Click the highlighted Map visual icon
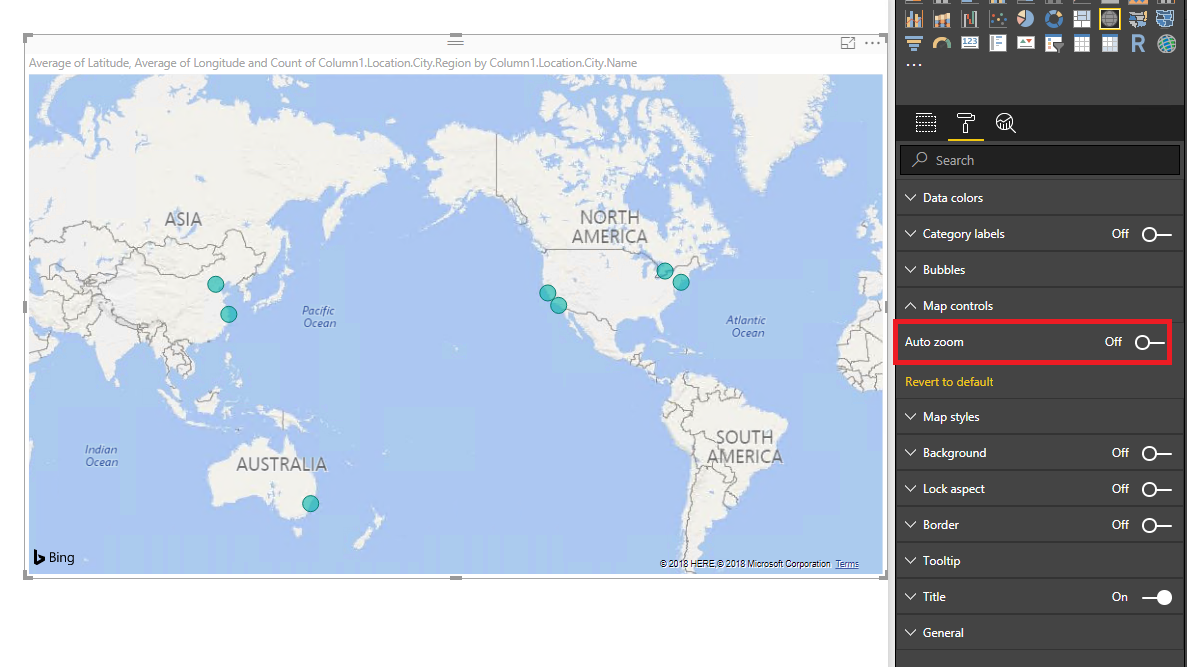 point(1110,19)
